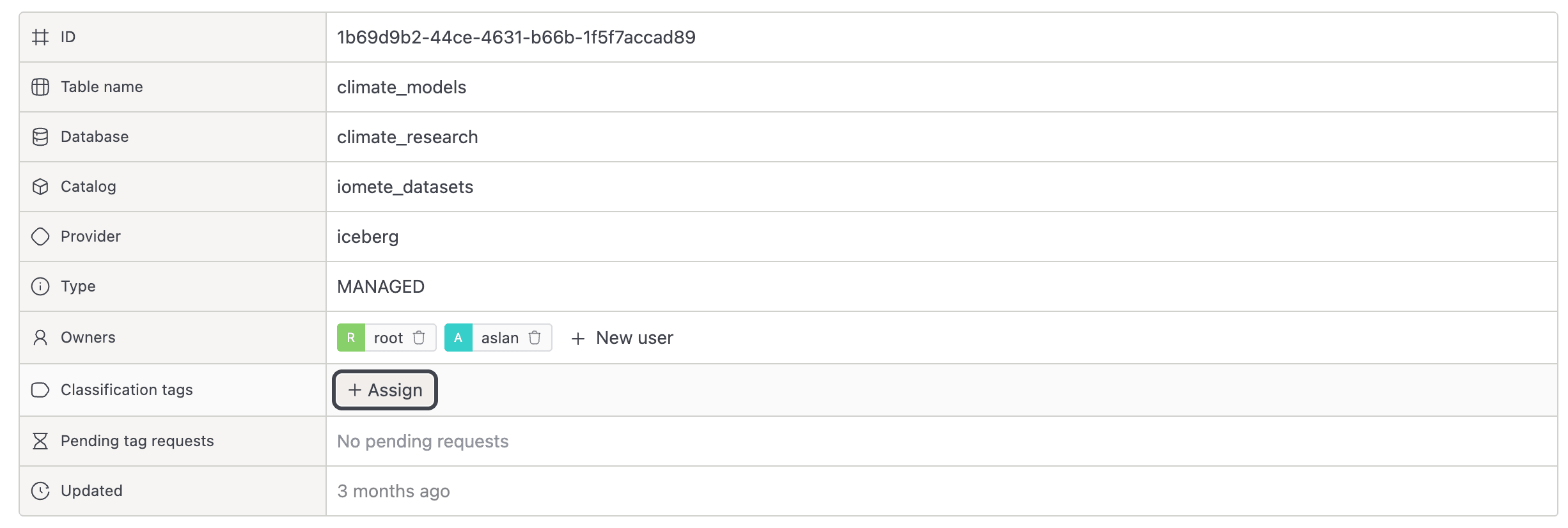Click the clock icon beside Updated
Image resolution: width=1568 pixels, height=528 pixels.
click(40, 491)
